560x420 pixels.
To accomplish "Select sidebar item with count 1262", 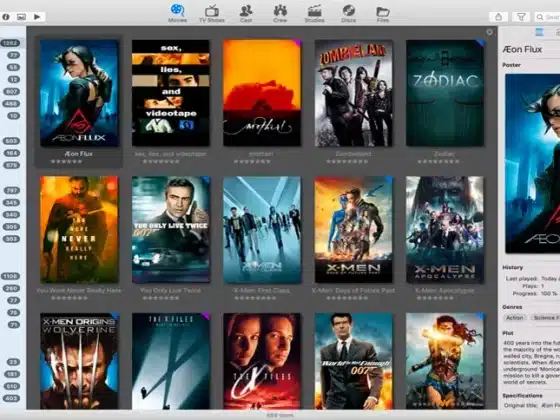I will 10,43.
